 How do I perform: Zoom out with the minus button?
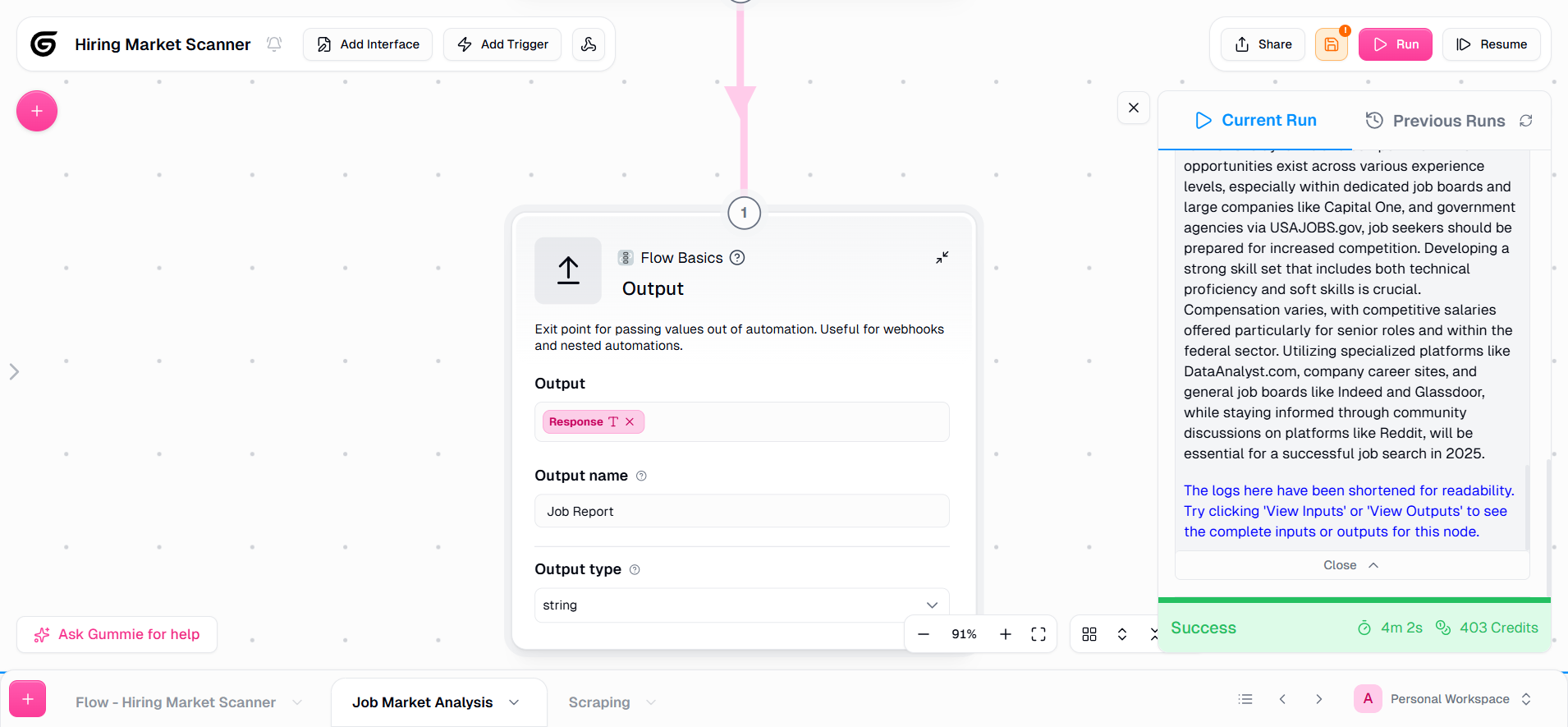(924, 634)
